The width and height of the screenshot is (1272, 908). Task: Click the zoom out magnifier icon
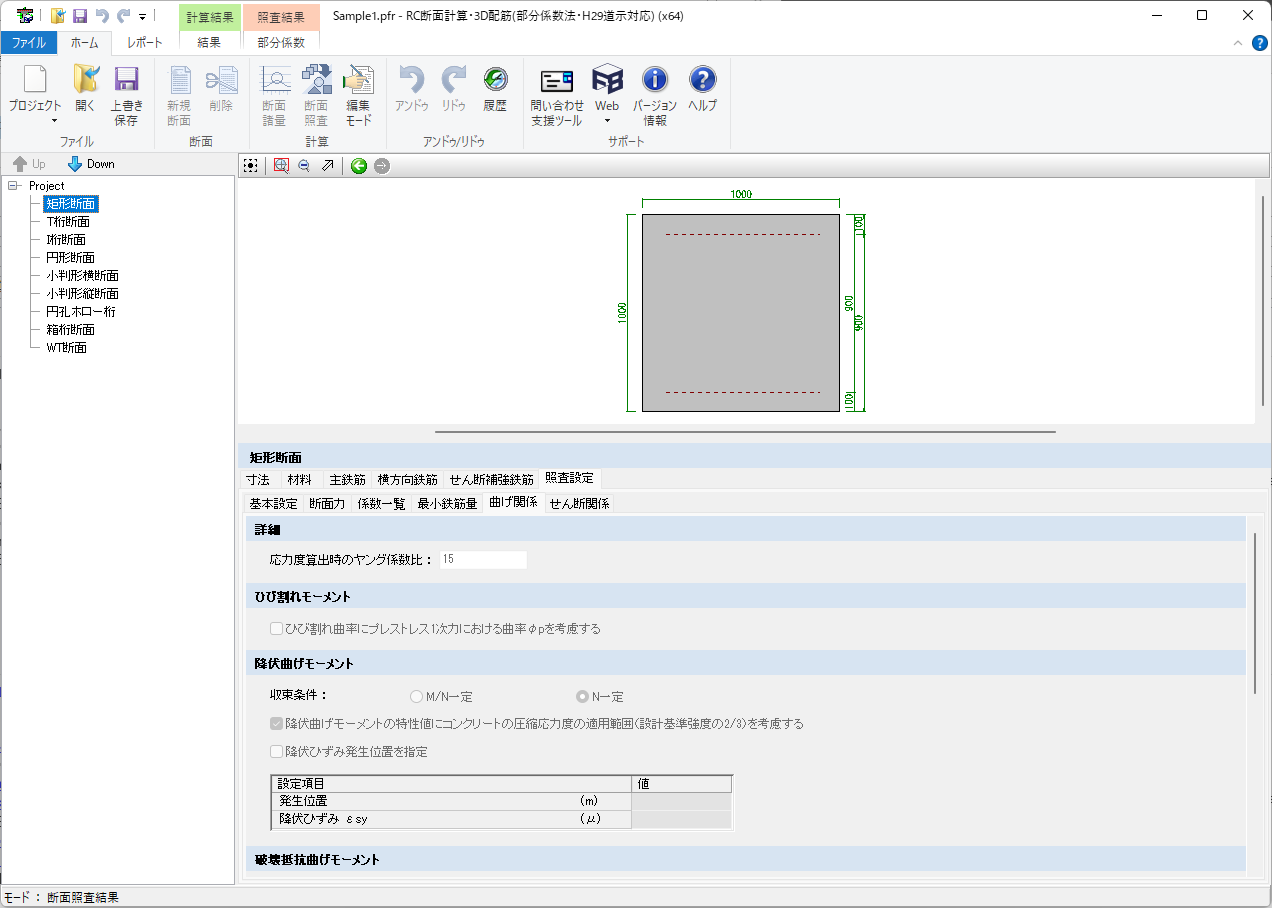tap(304, 166)
